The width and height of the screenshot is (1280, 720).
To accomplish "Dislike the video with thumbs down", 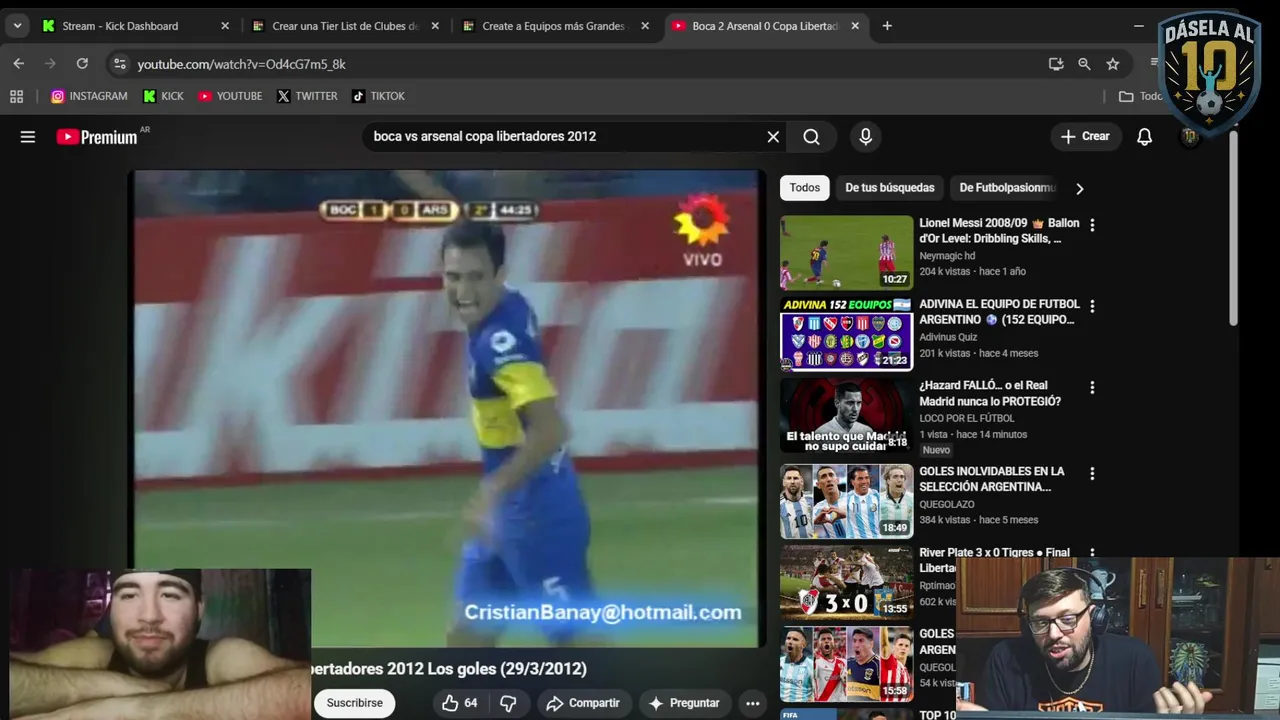I will [x=508, y=703].
